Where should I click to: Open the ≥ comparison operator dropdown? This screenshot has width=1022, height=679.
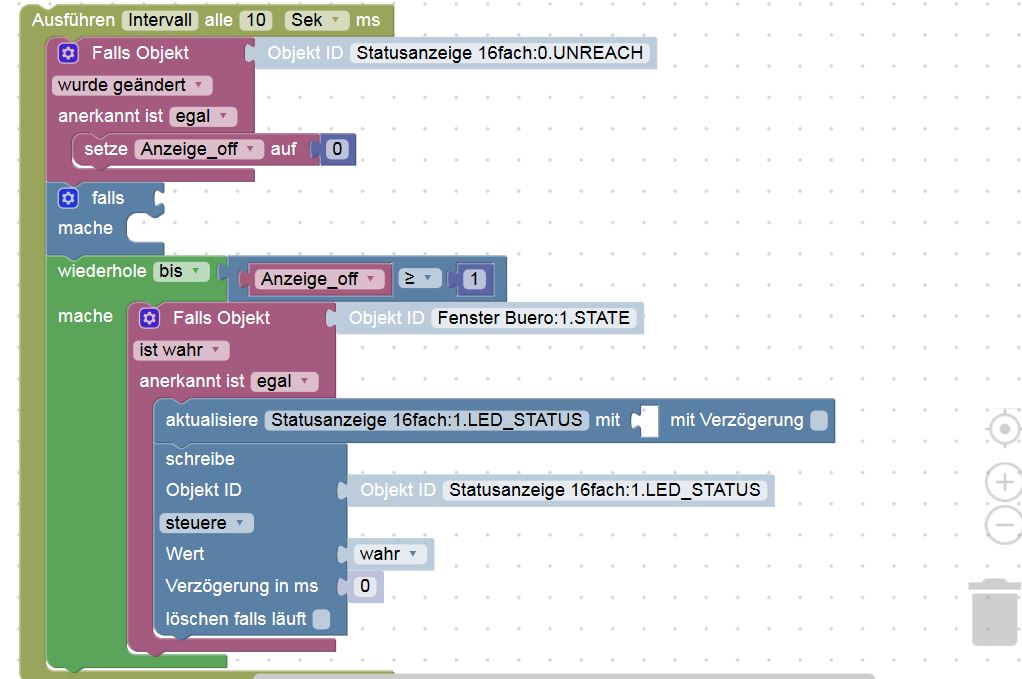tap(420, 279)
